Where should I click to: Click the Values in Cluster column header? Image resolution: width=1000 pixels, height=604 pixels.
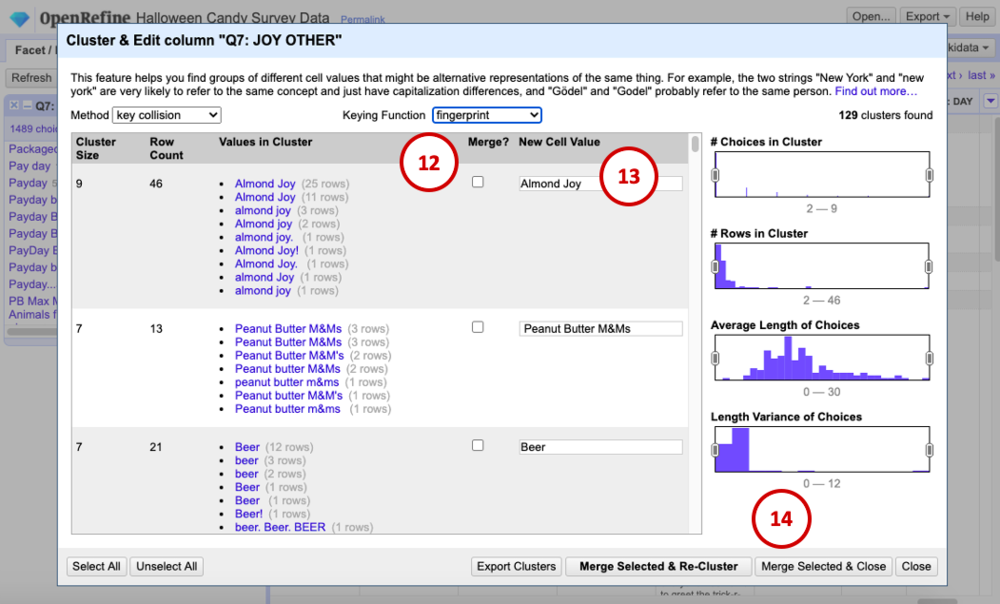click(x=265, y=142)
